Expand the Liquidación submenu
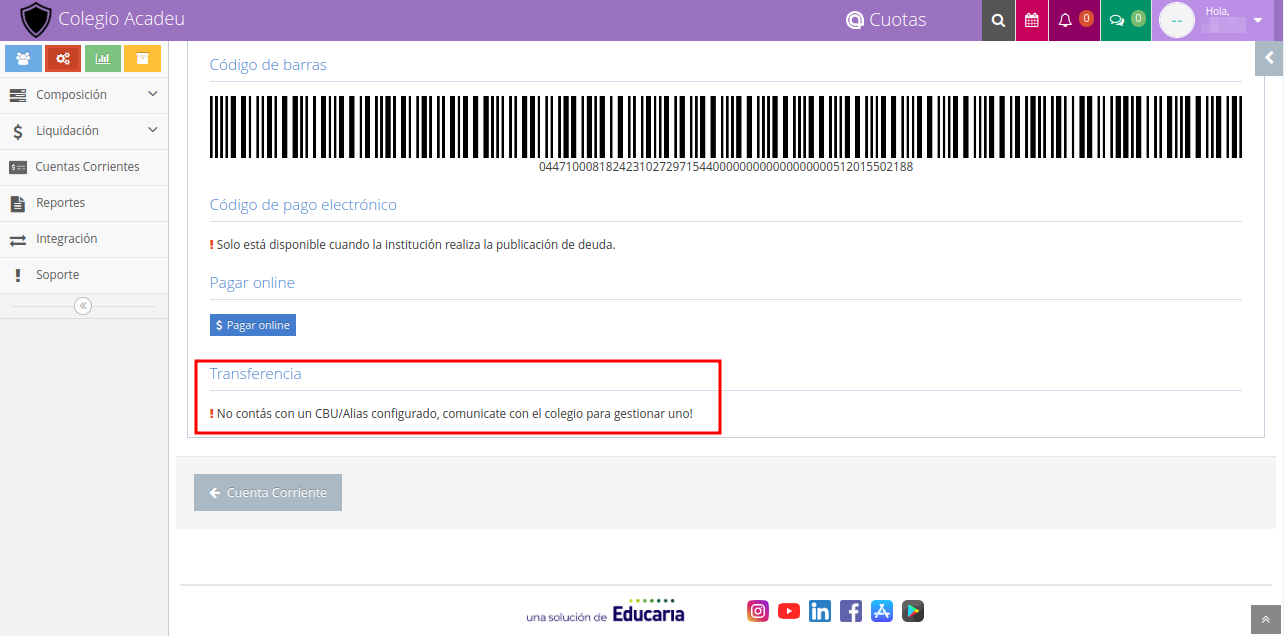The width and height of the screenshot is (1284, 636). click(84, 131)
